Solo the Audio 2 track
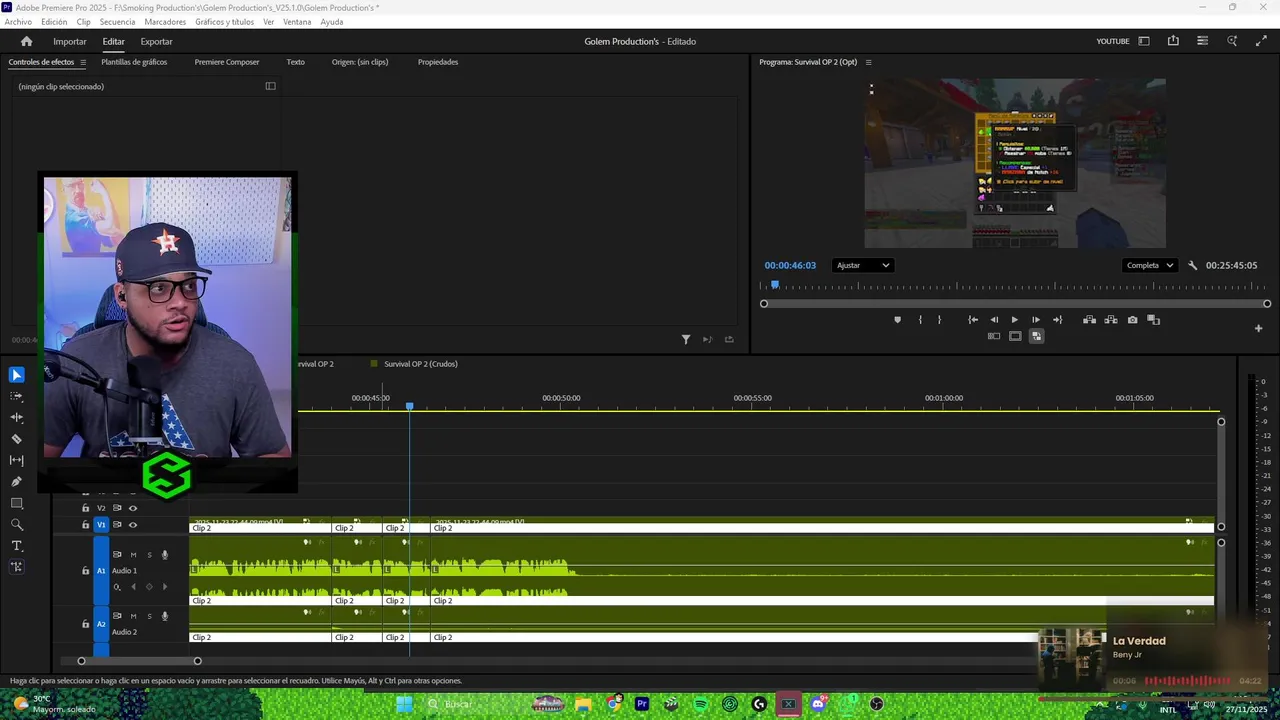This screenshot has height=720, width=1280. pos(149,616)
